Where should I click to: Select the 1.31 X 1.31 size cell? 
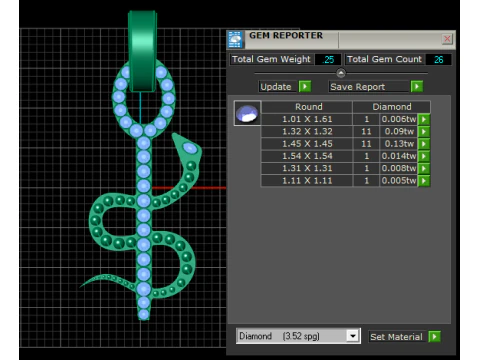[307, 169]
